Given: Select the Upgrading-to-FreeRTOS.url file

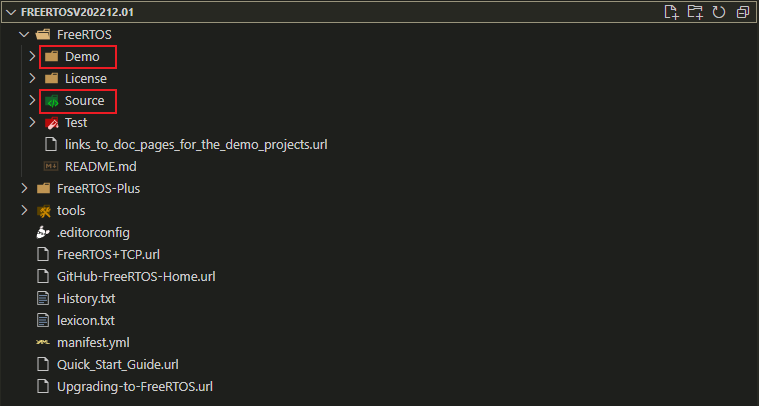Looking at the screenshot, I should click(x=135, y=386).
